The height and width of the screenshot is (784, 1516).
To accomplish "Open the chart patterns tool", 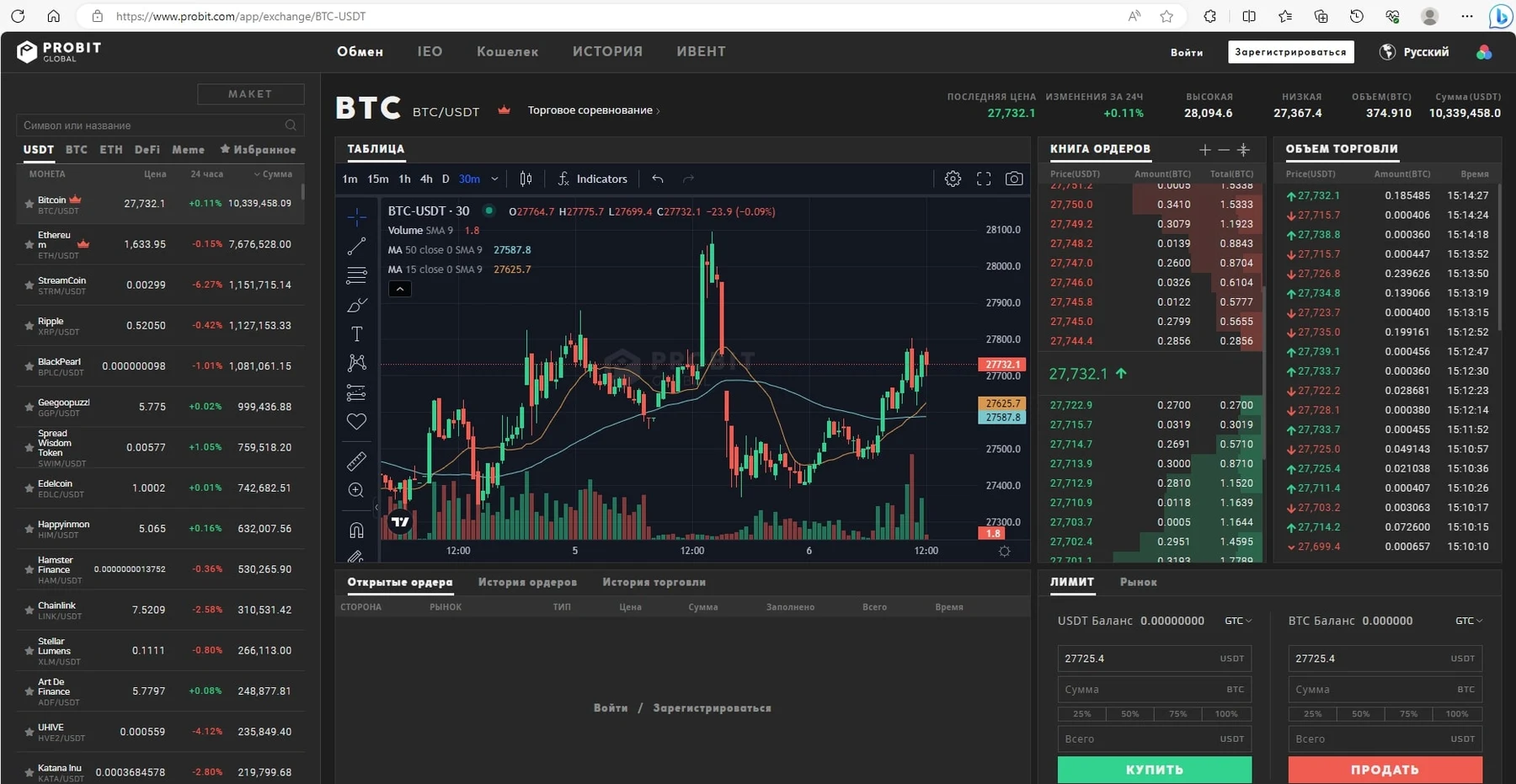I will [357, 363].
